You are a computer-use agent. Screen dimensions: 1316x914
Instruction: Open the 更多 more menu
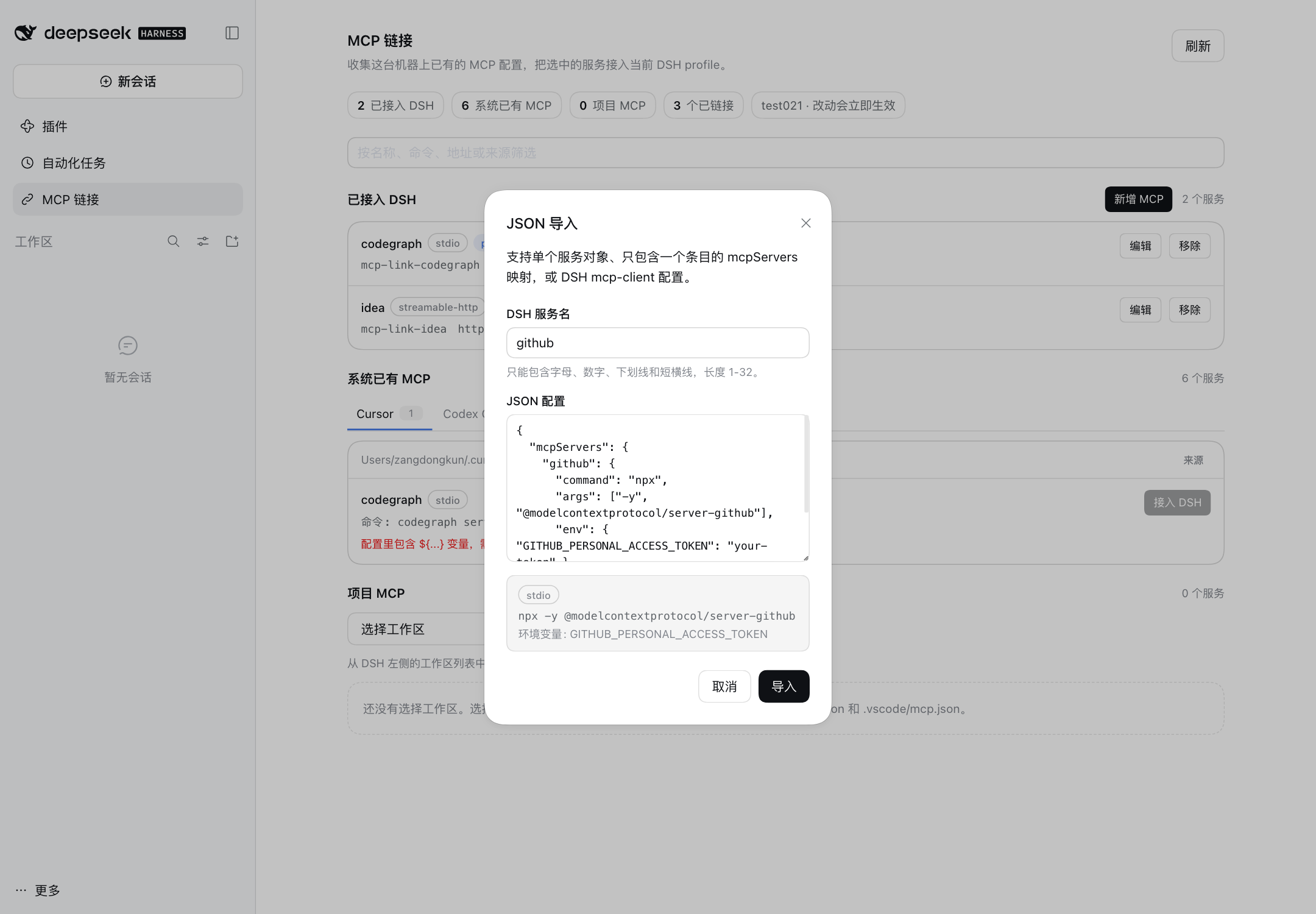tap(38, 890)
